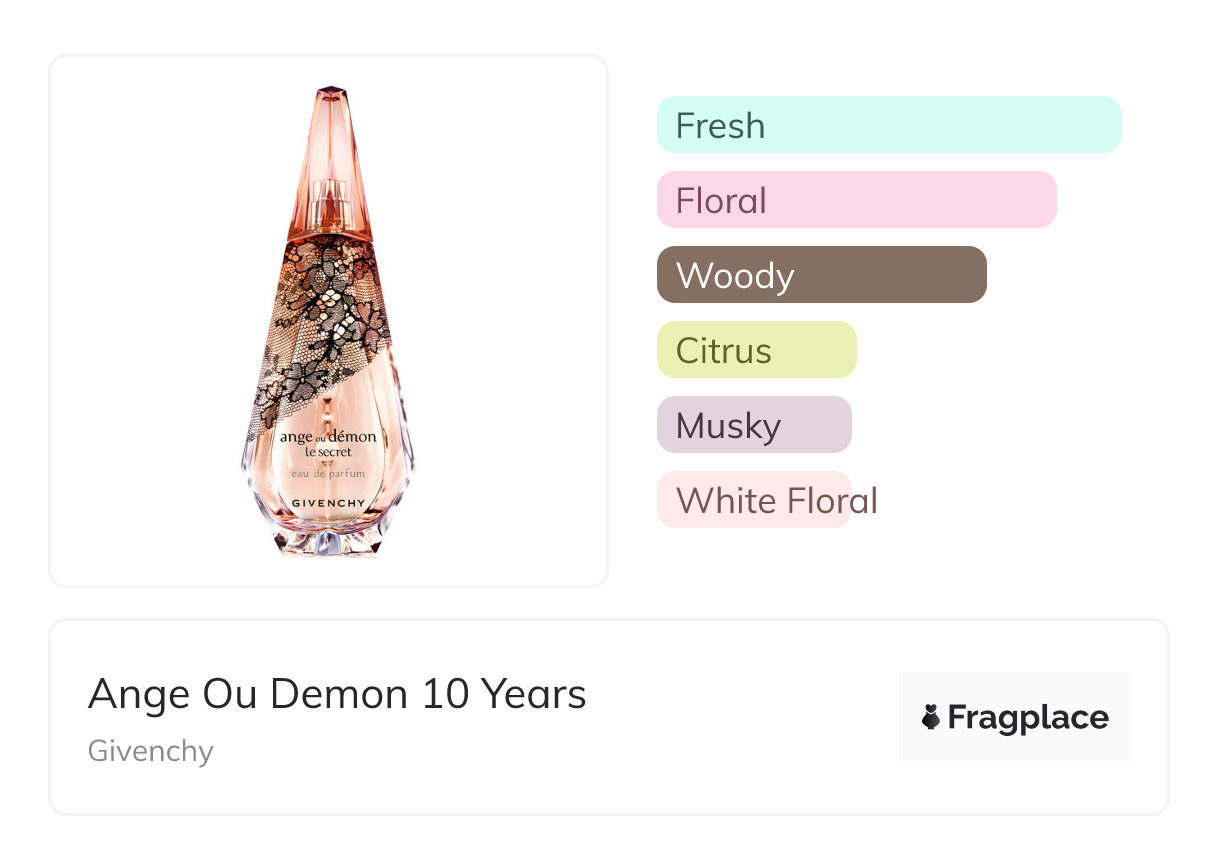The width and height of the screenshot is (1218, 864).
Task: Click the Givenchy brand name under the title
Action: click(x=150, y=751)
